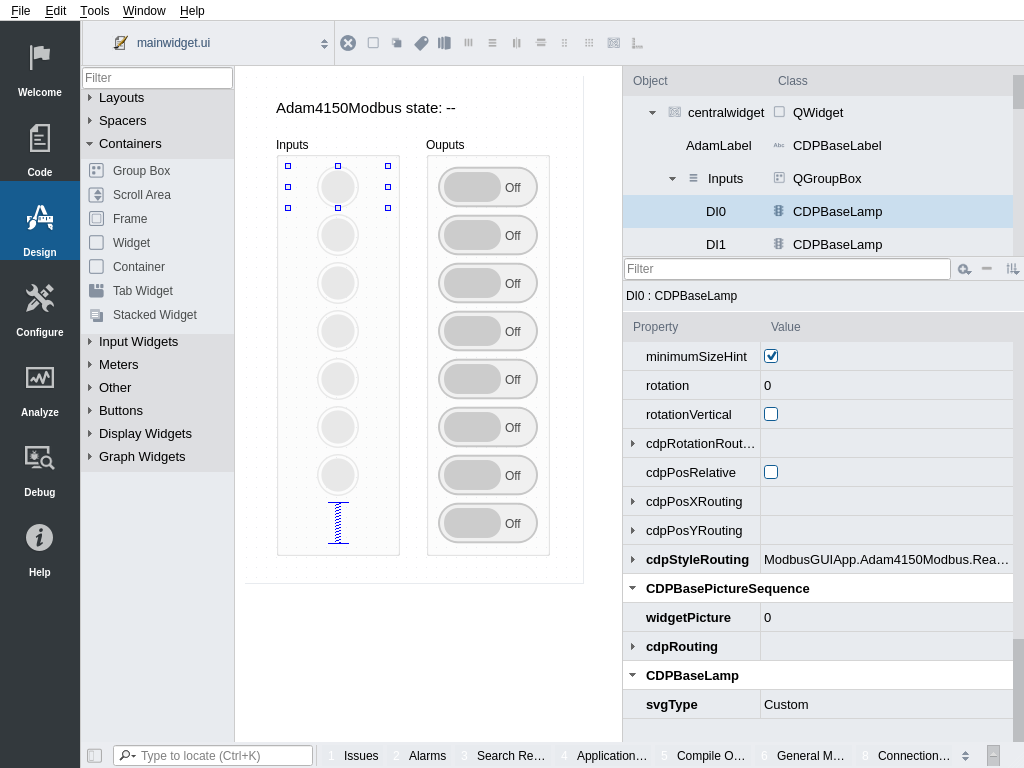Open property editor configure/sort icon
This screenshot has height=768, width=1024.
coord(1012,269)
